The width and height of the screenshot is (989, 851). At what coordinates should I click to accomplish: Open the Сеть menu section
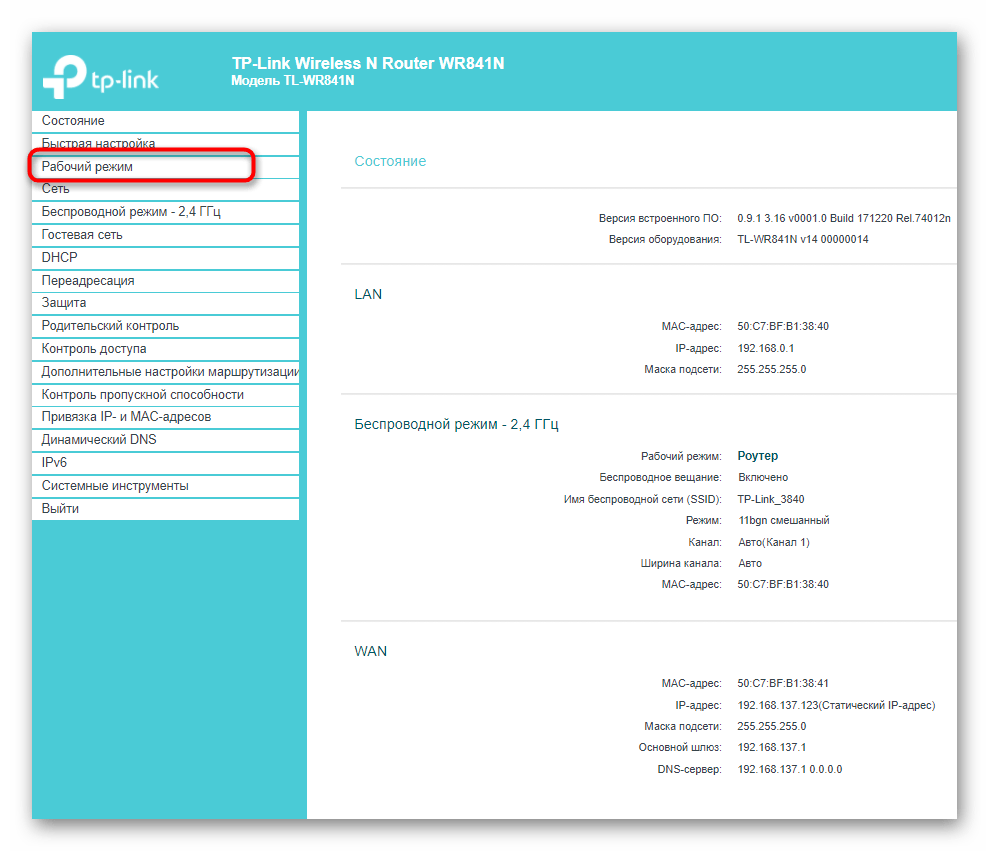pyautogui.click(x=165, y=189)
